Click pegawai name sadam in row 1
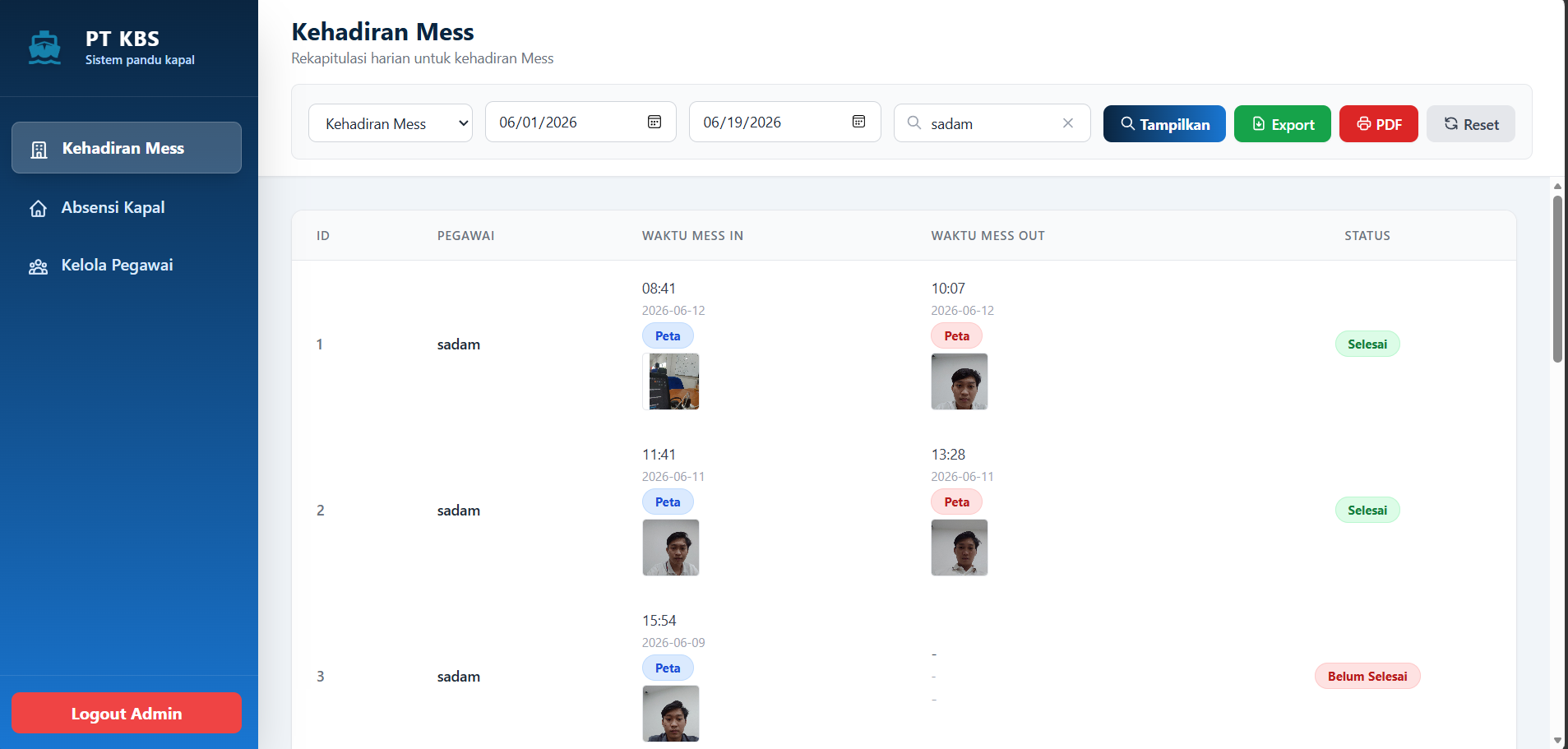This screenshot has width=1568, height=749. 459,344
